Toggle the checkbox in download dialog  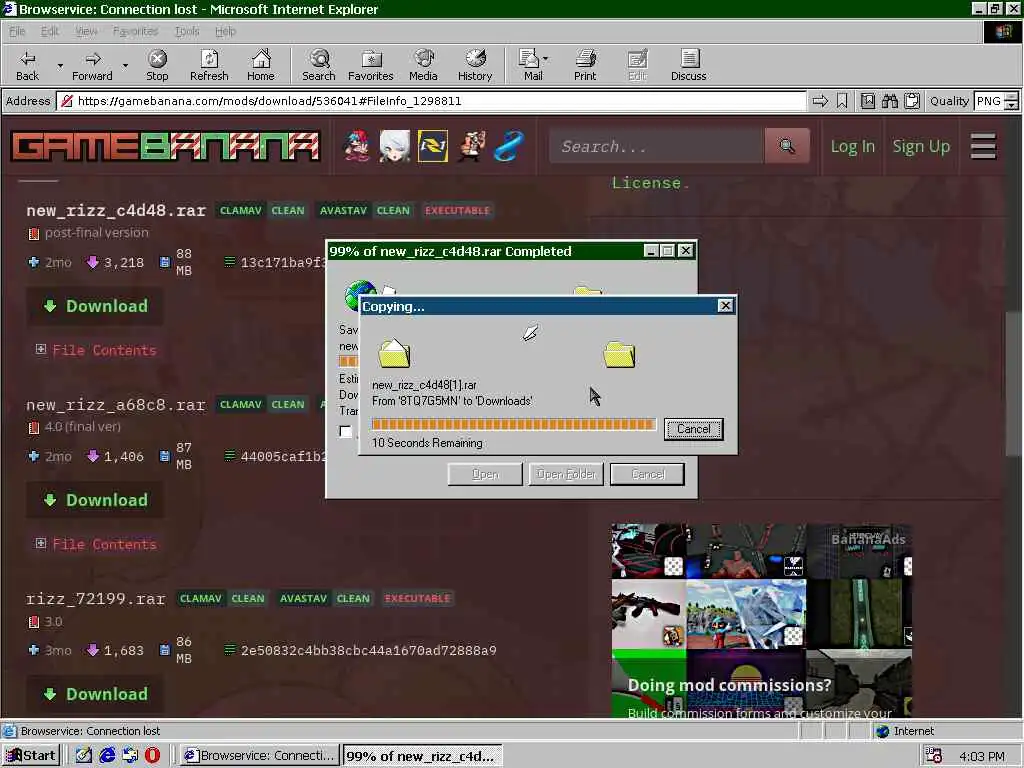pos(345,431)
